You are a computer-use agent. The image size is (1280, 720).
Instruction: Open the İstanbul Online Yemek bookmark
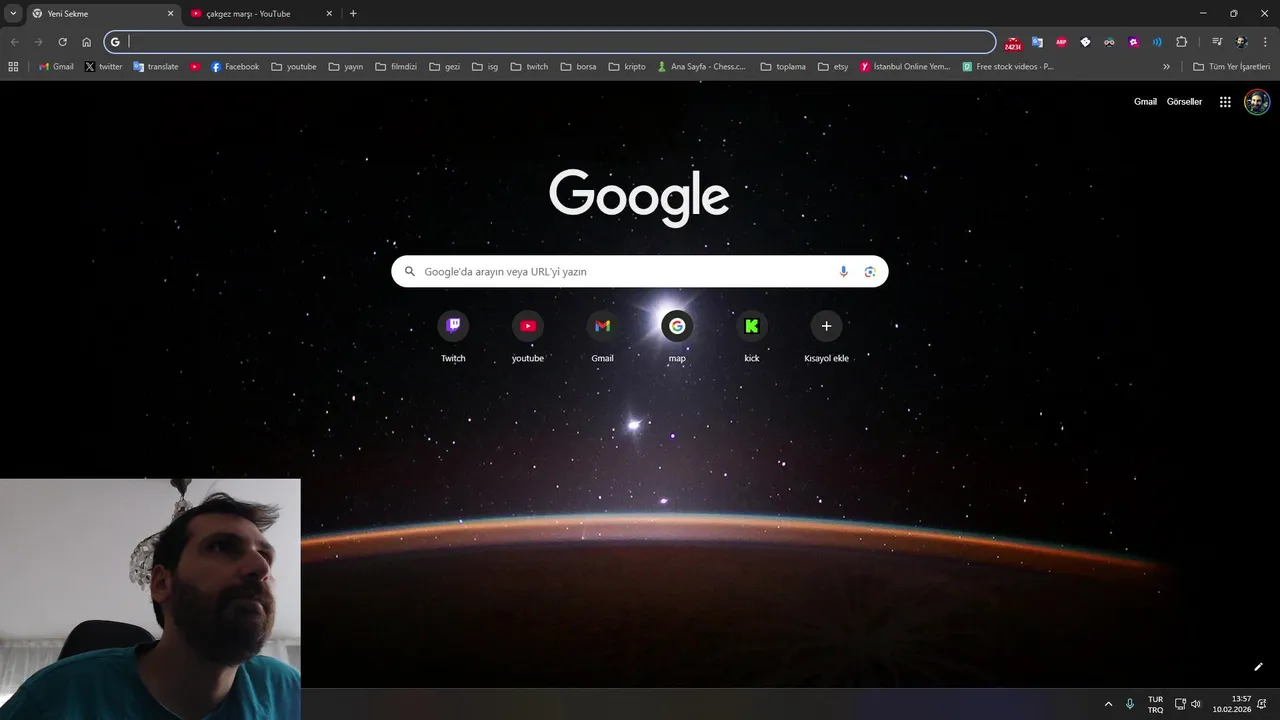coord(905,67)
